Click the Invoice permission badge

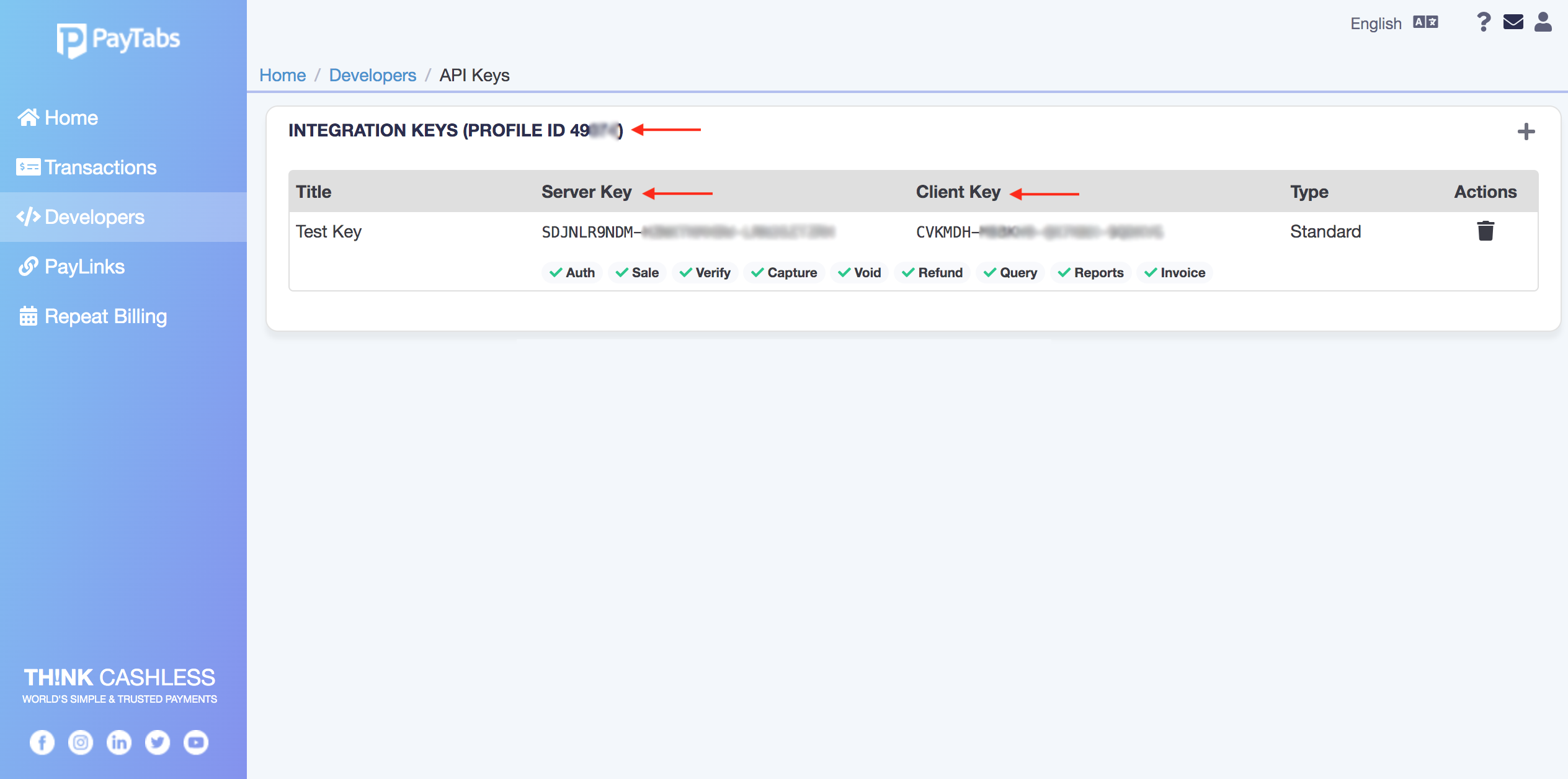point(1175,273)
